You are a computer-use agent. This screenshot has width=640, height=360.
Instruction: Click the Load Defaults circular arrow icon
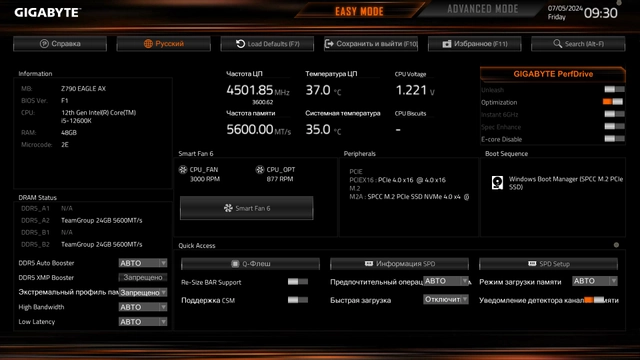tap(240, 44)
